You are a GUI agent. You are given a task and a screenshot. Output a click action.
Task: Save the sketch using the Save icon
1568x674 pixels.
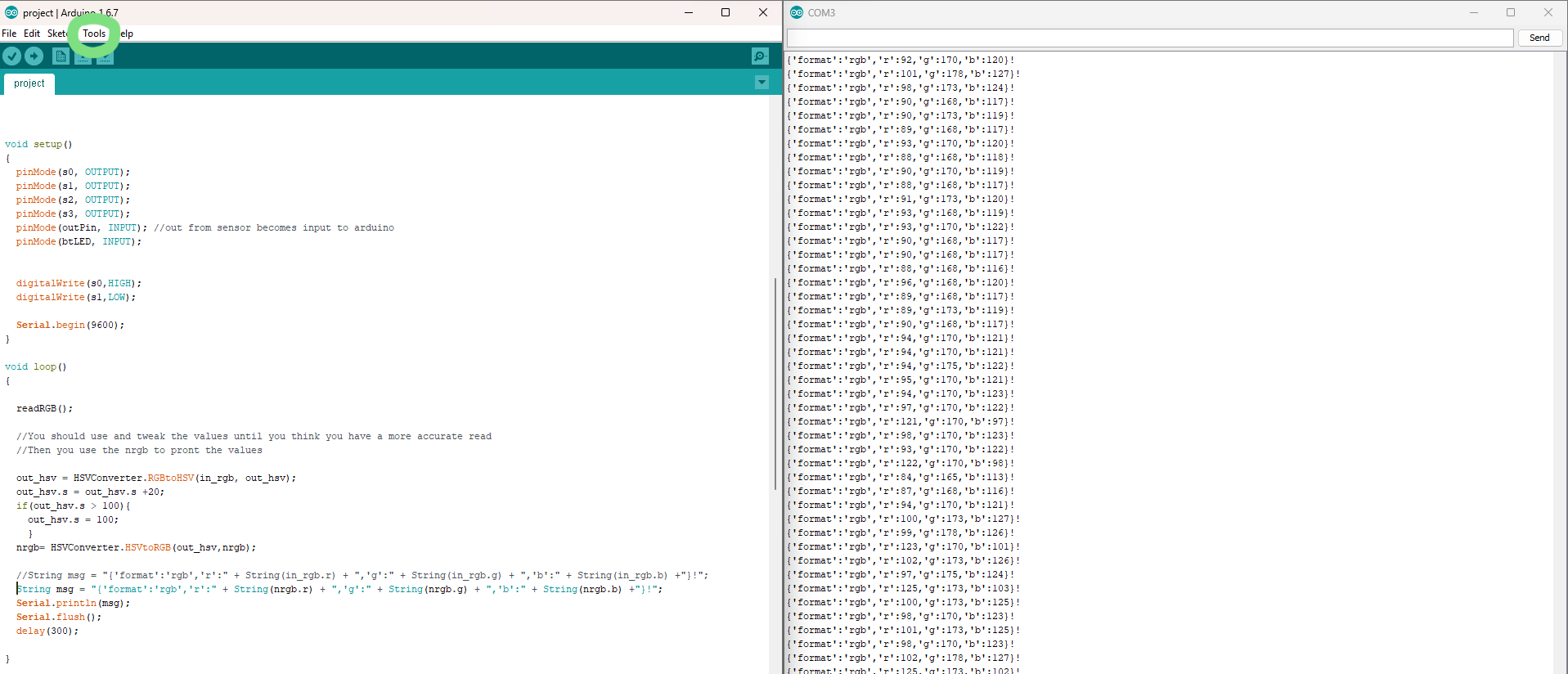pyautogui.click(x=106, y=56)
